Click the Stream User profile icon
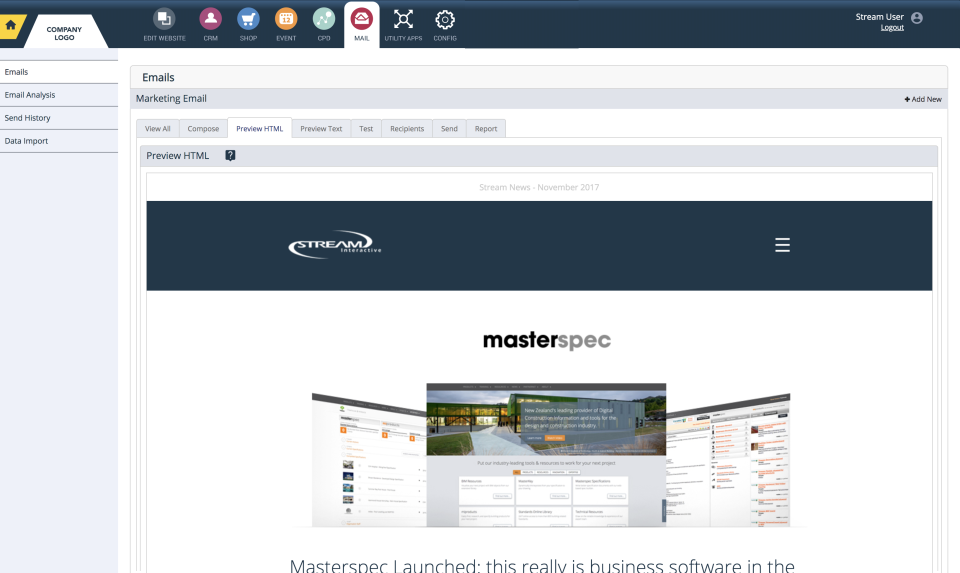This screenshot has width=960, height=573. [917, 18]
